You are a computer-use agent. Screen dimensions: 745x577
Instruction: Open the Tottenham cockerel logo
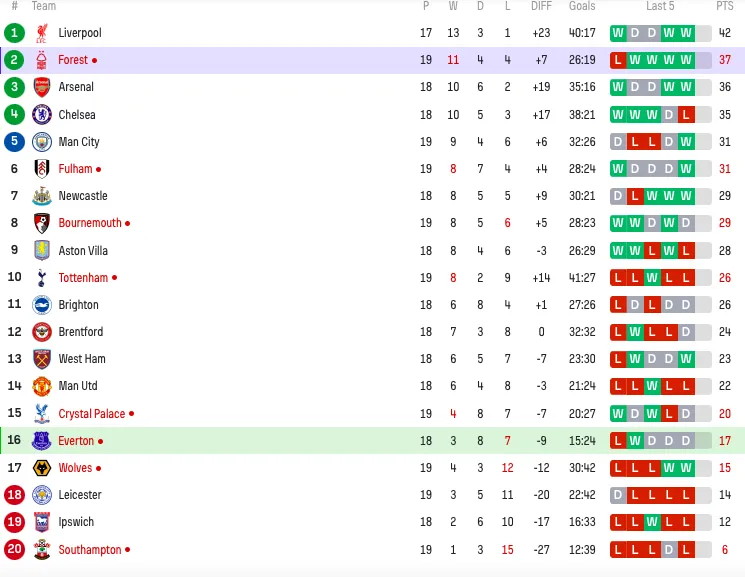[x=42, y=278]
